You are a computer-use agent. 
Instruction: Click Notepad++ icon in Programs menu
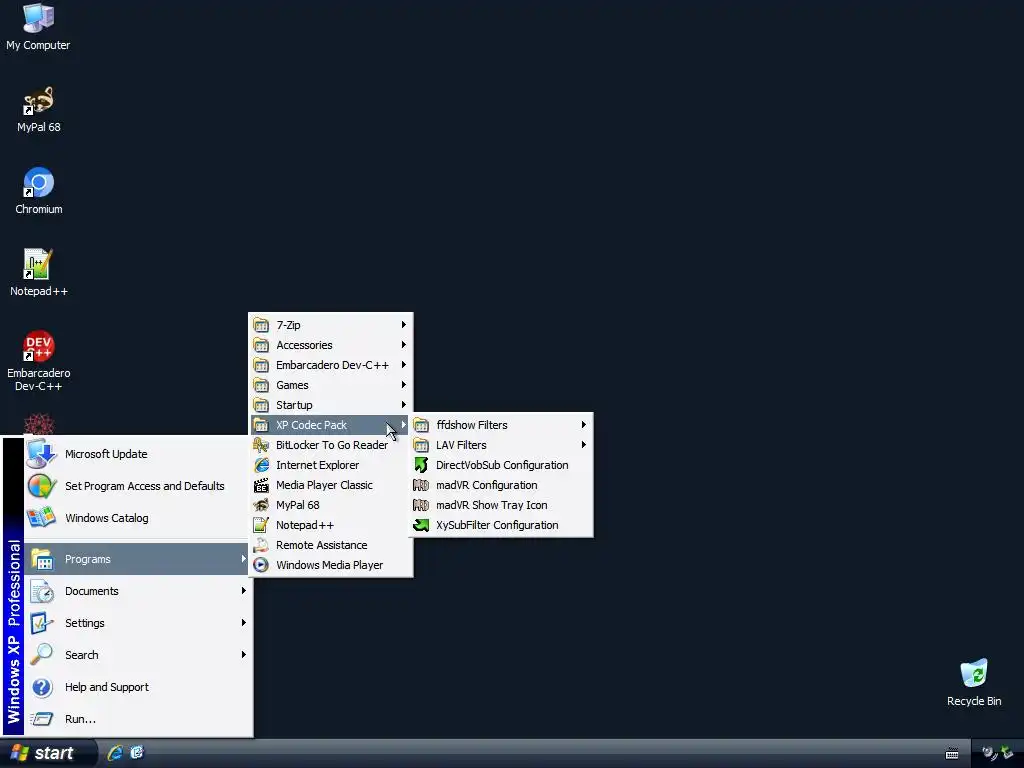pyautogui.click(x=261, y=525)
